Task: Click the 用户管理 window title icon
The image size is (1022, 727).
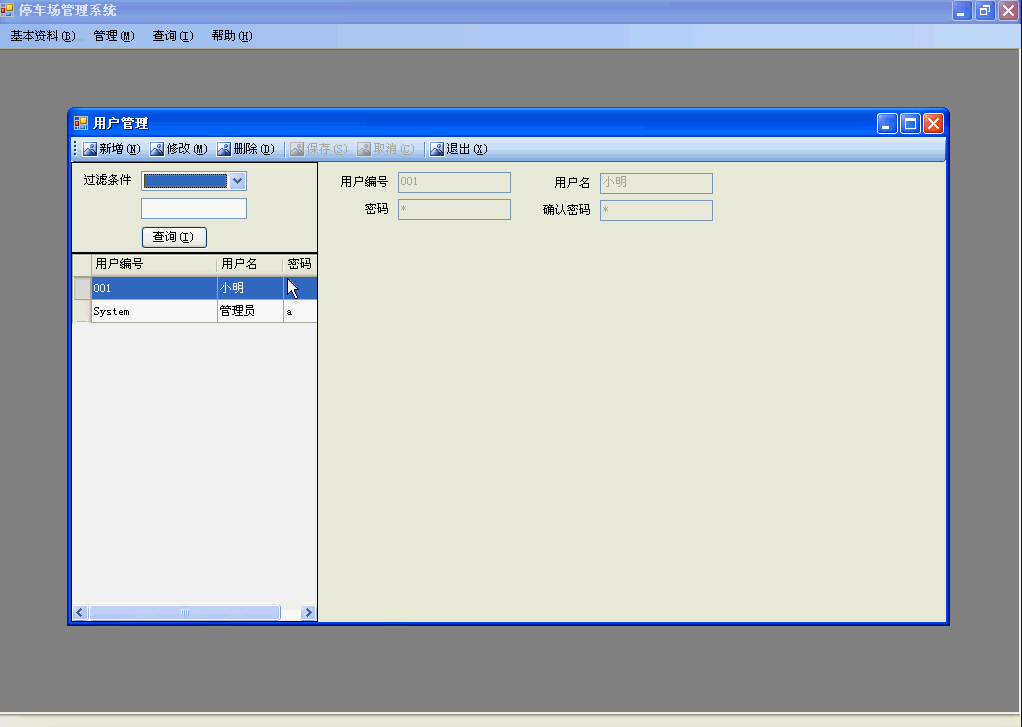Action: [x=81, y=123]
